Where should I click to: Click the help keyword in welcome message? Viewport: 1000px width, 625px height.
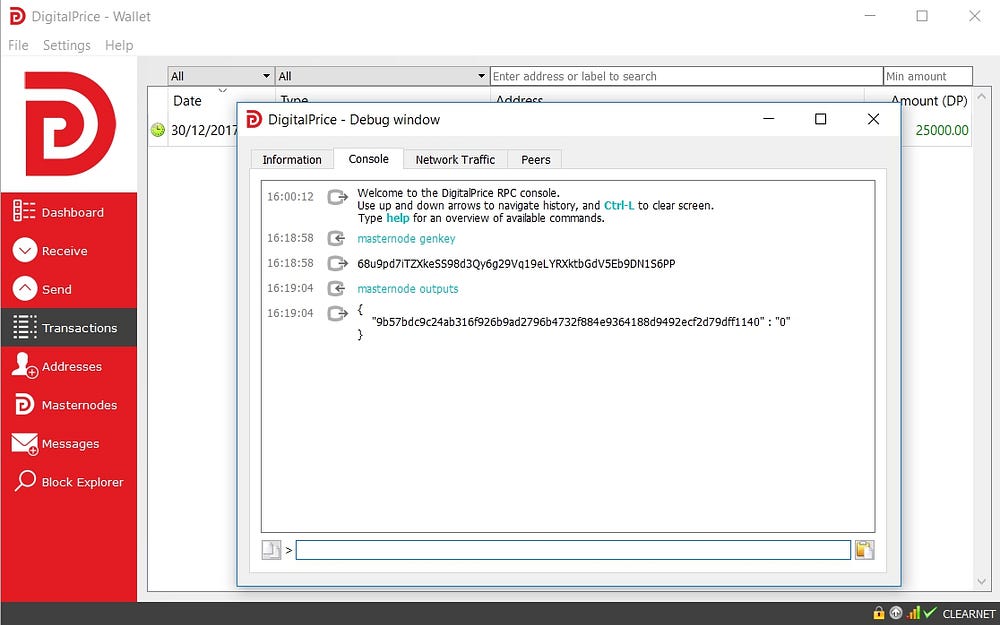point(398,218)
